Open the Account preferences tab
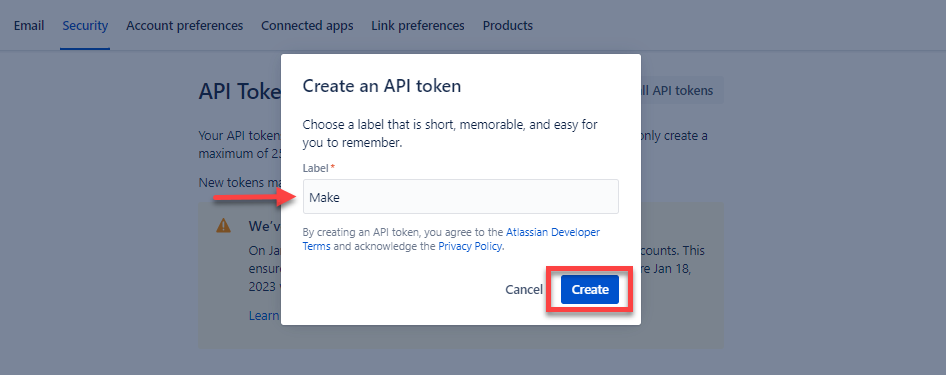 (x=185, y=26)
